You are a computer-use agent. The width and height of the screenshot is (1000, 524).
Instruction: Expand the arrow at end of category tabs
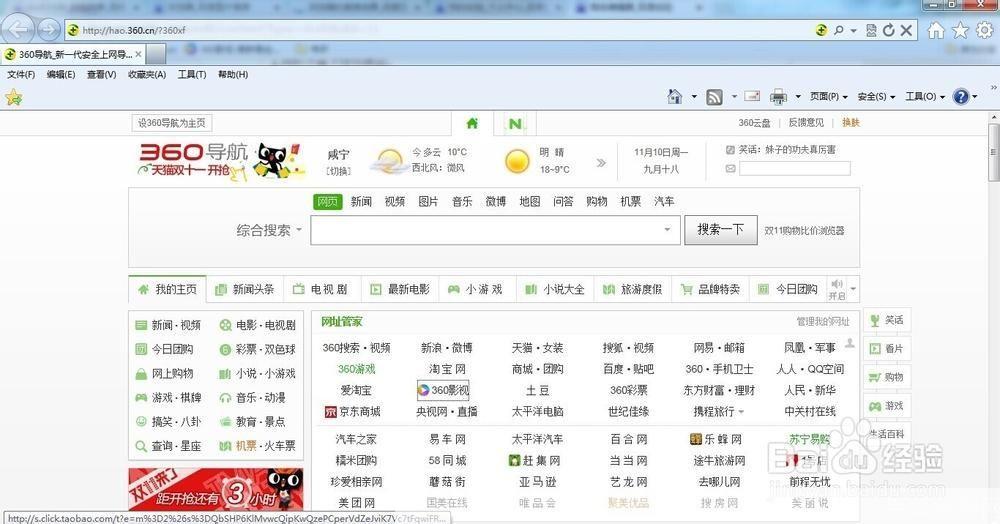pyautogui.click(x=853, y=289)
